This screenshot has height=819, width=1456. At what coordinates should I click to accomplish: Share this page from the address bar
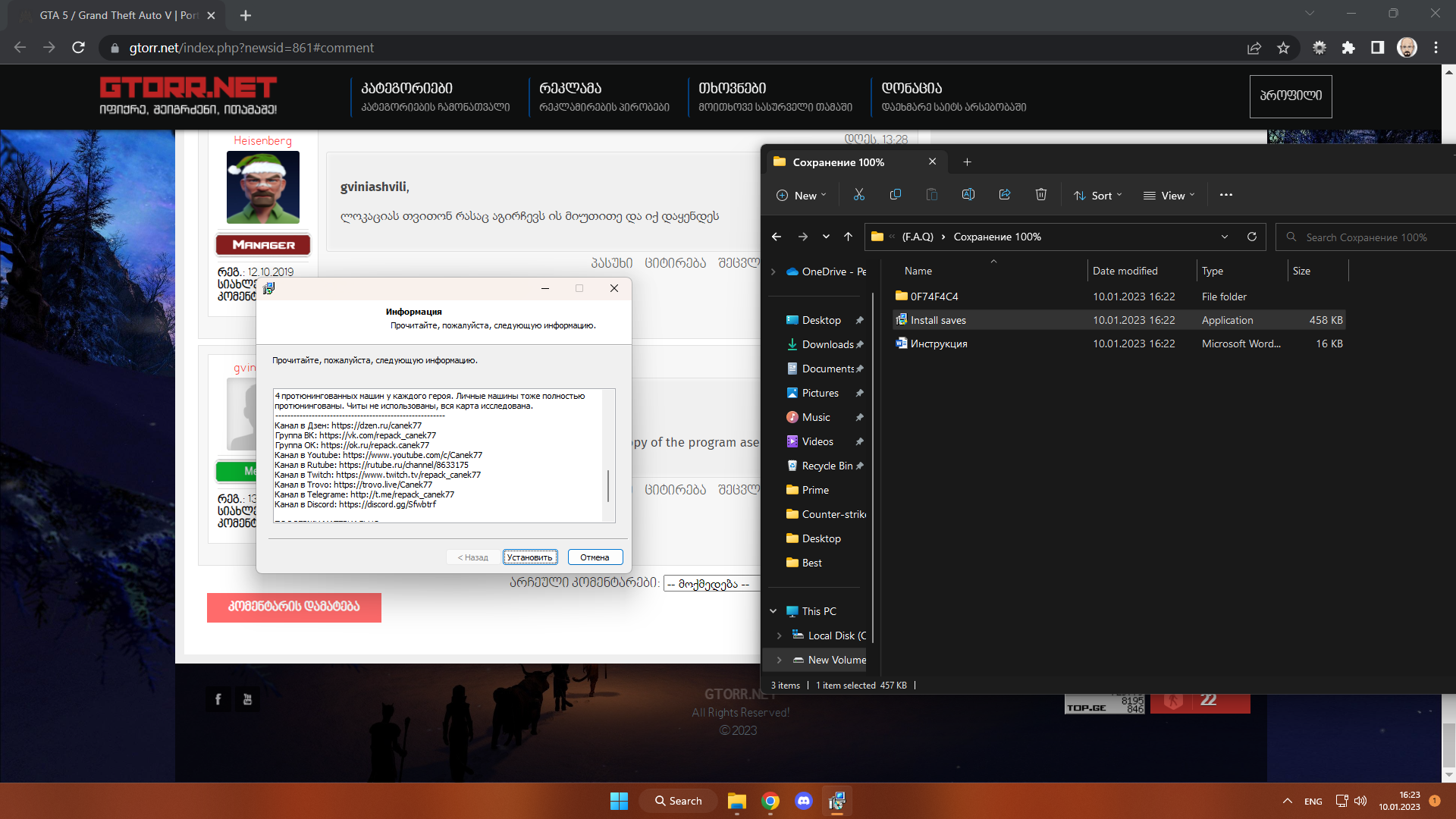coord(1254,48)
